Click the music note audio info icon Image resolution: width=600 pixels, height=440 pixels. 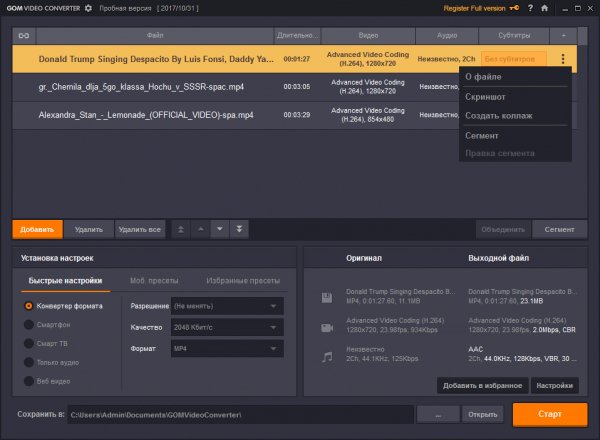click(327, 357)
